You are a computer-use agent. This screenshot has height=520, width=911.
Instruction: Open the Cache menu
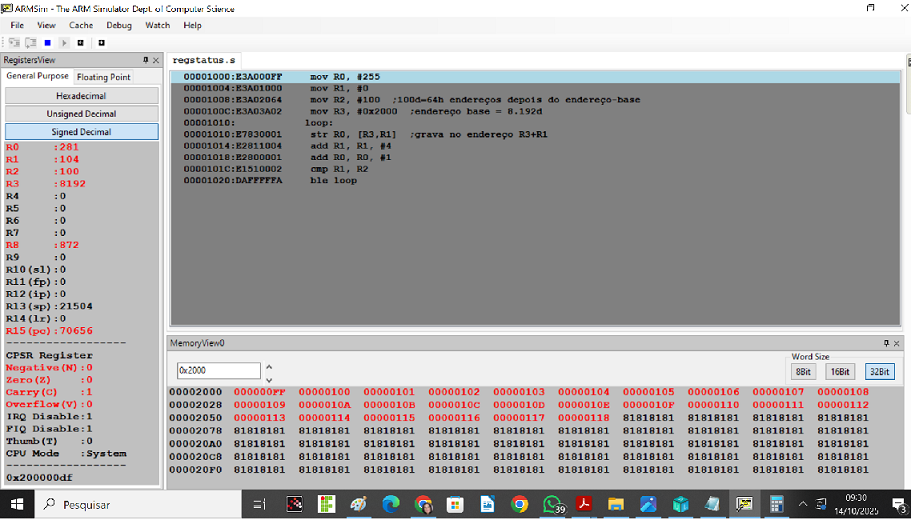[x=81, y=25]
